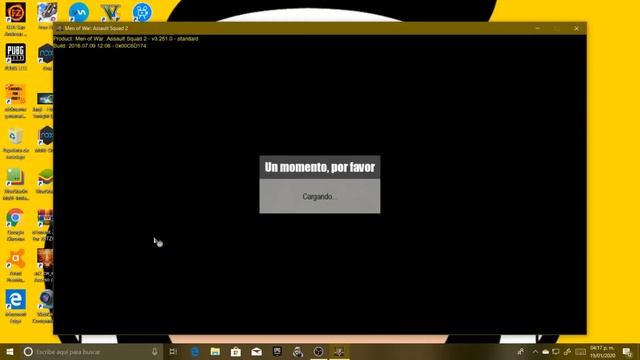The height and width of the screenshot is (360, 640).
Task: Open the Avast antivirus desktop shortcut
Action: 16,259
